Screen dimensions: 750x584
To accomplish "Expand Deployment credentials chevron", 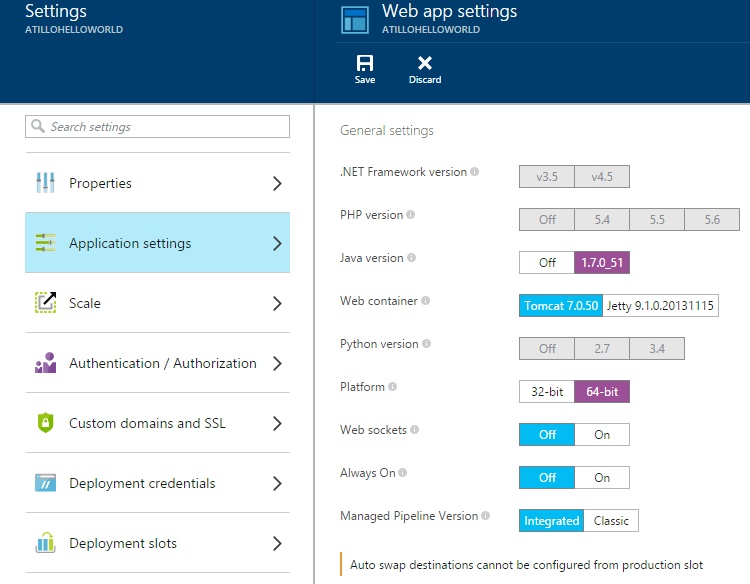I will pos(277,483).
